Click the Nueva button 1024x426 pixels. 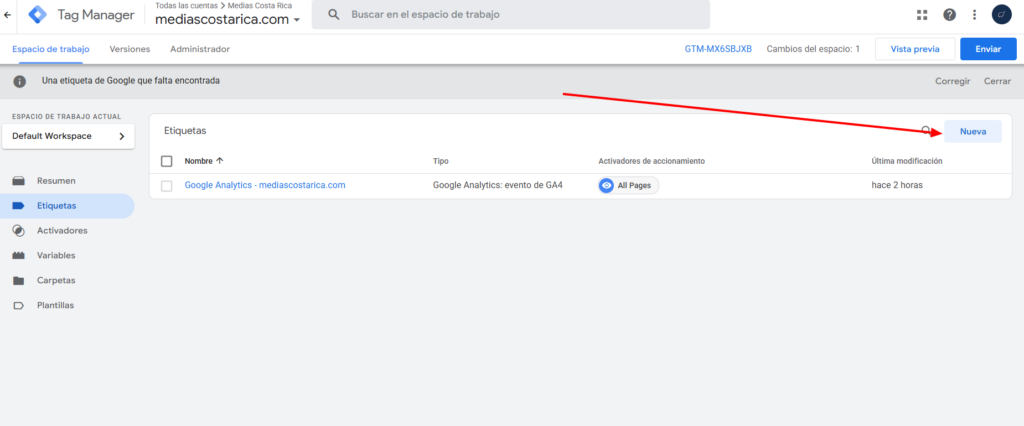point(973,131)
